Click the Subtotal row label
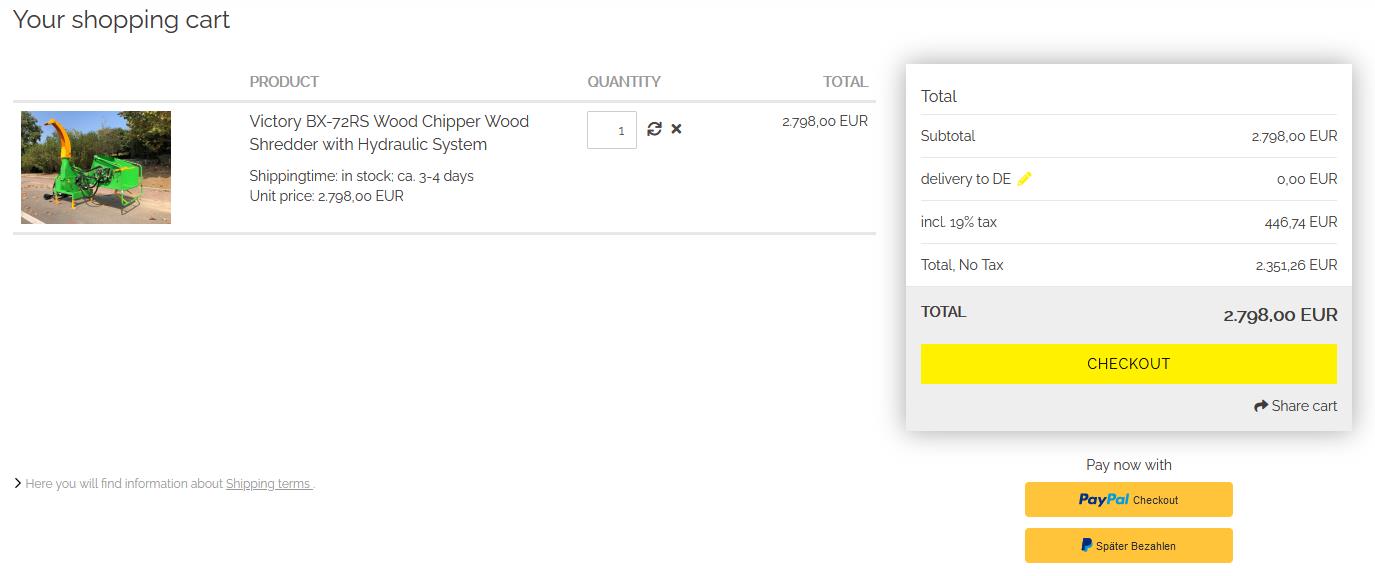 (x=948, y=136)
